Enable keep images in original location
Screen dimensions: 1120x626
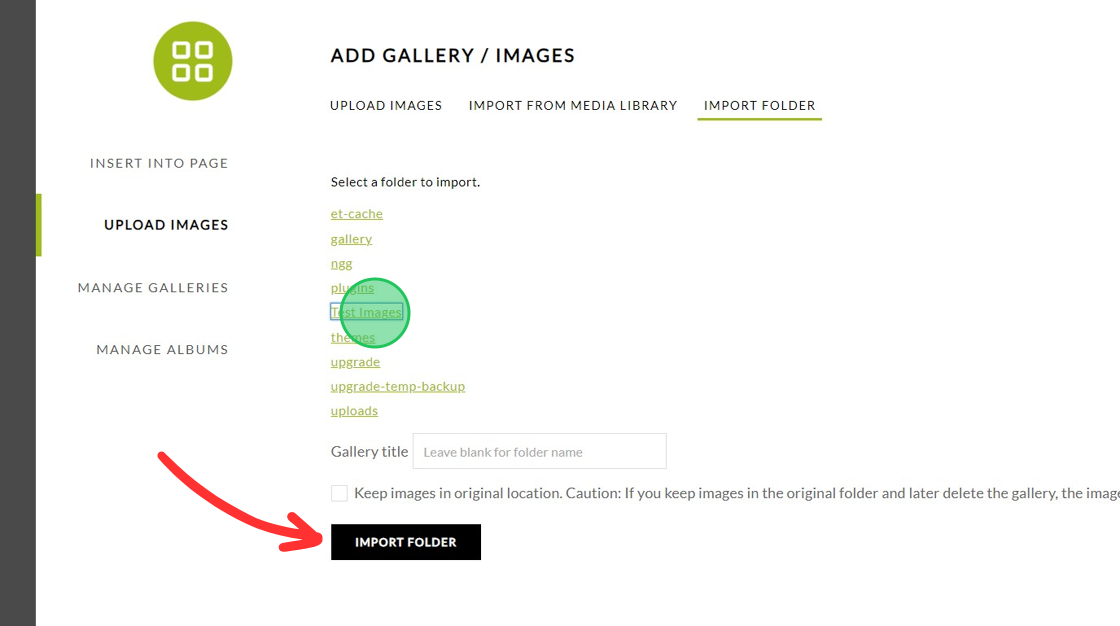click(x=339, y=493)
